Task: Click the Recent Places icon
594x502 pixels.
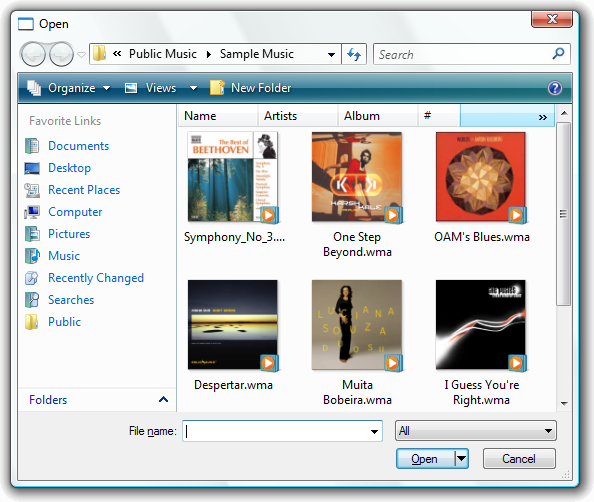Action: 32,190
